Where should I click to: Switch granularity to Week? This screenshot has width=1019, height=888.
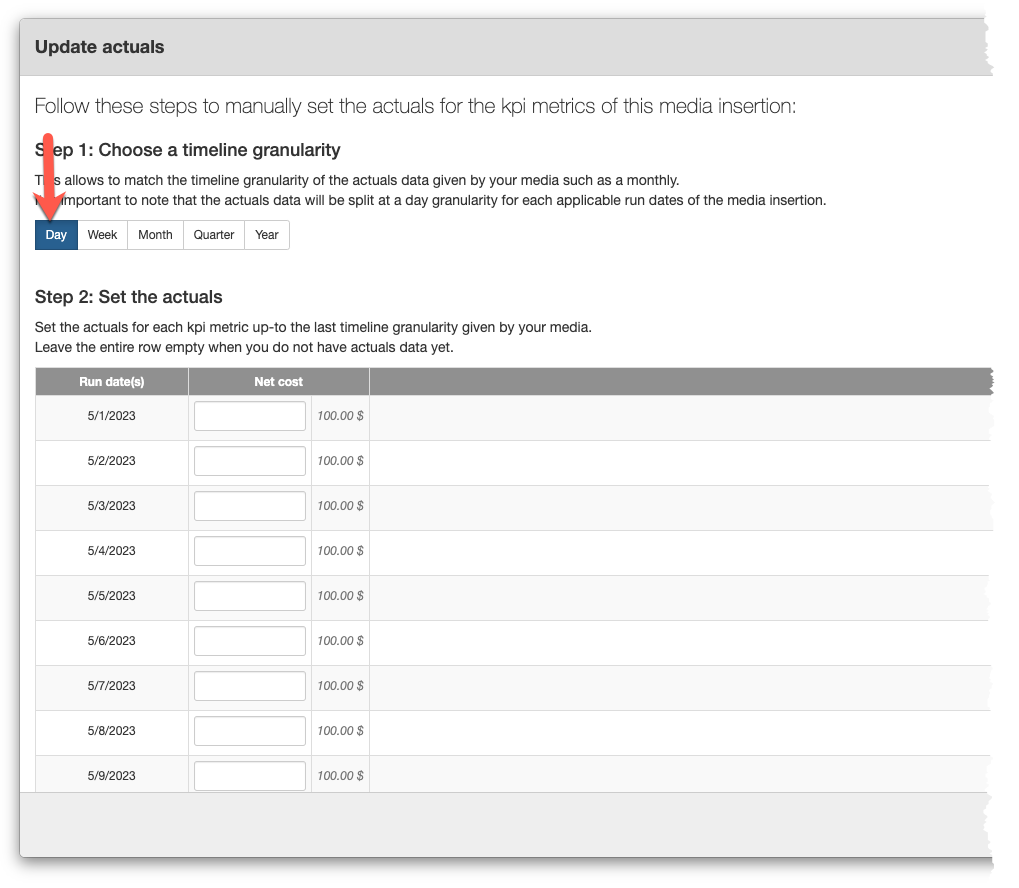point(101,234)
